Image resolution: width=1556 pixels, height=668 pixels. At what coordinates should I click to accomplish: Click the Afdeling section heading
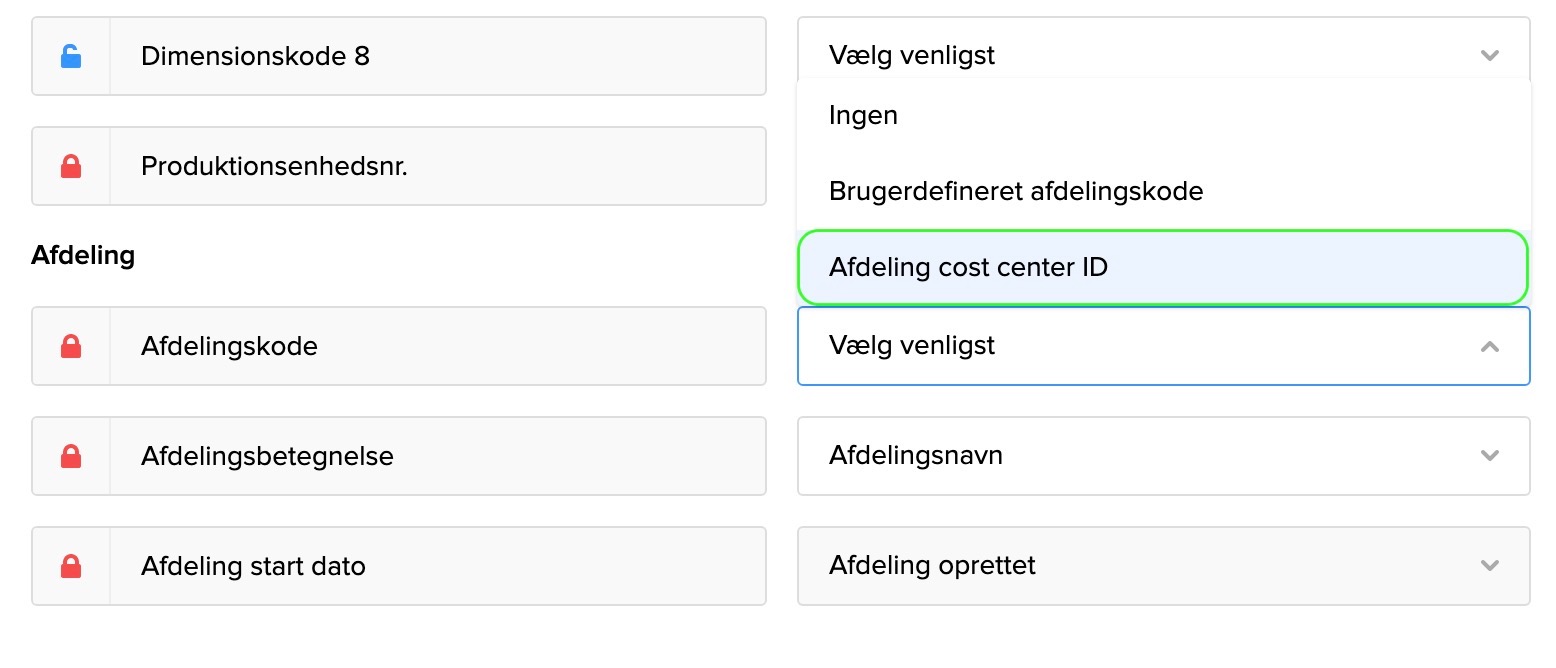click(83, 255)
